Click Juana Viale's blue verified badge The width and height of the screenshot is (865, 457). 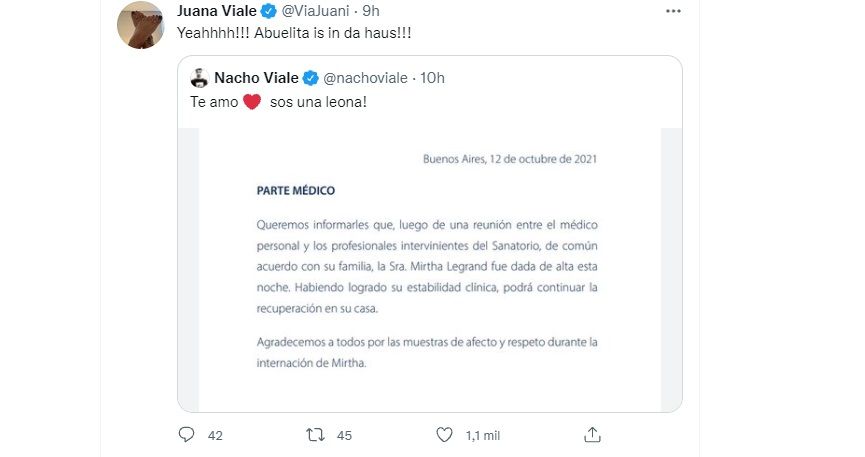[269, 12]
